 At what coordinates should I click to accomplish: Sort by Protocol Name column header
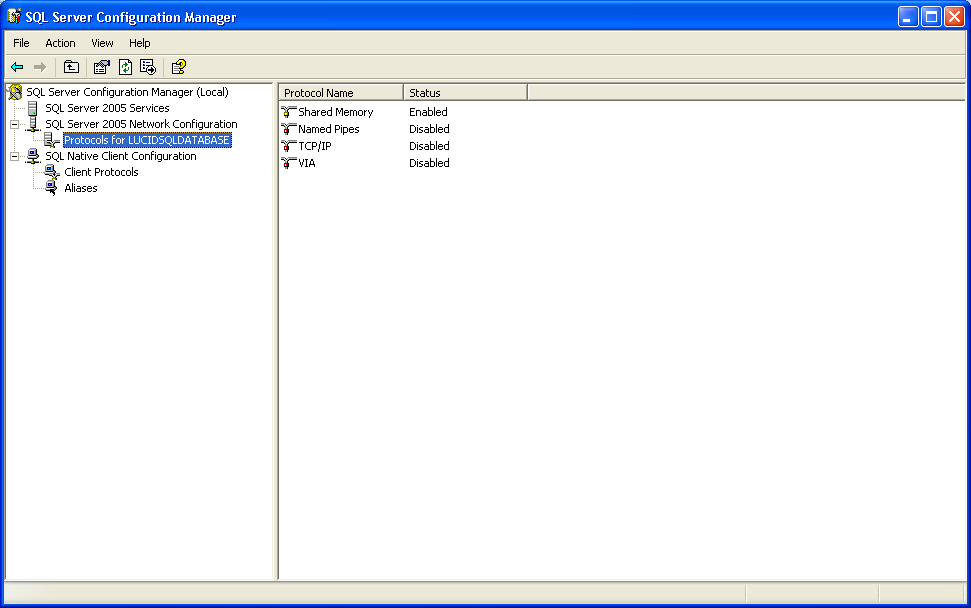pos(341,93)
